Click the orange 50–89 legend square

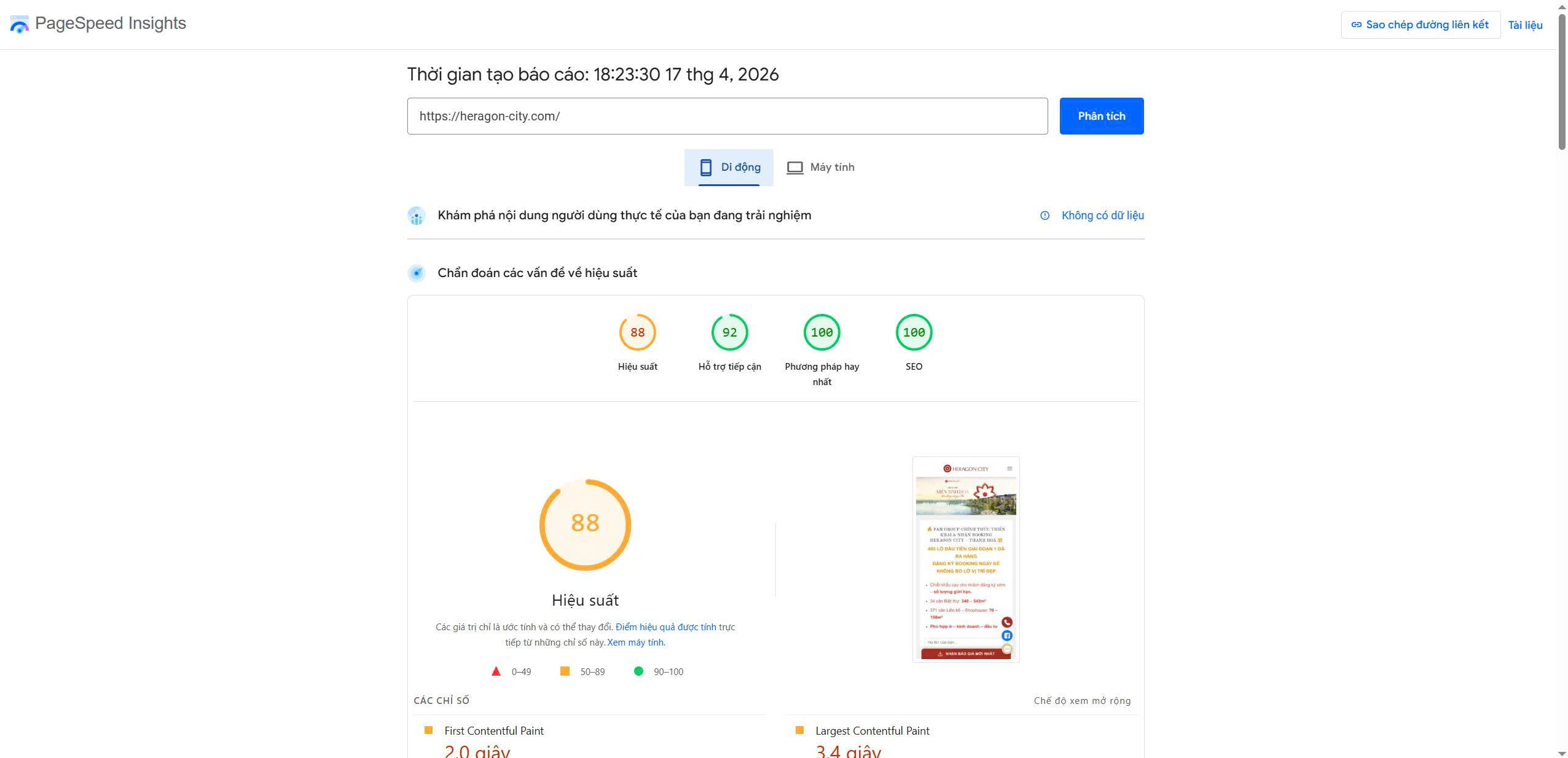[565, 671]
